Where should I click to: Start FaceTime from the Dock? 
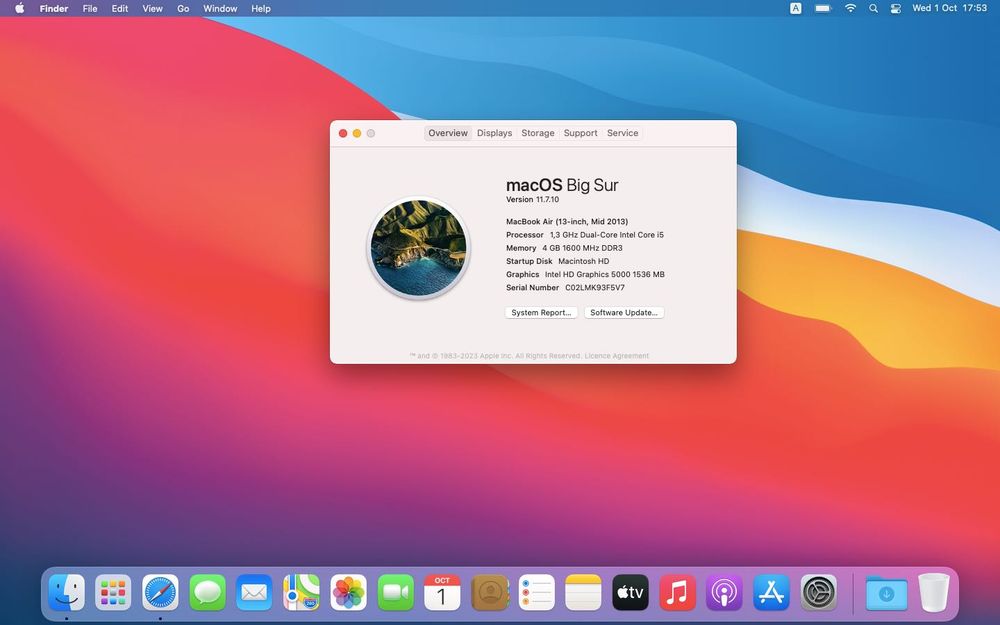pyautogui.click(x=395, y=592)
